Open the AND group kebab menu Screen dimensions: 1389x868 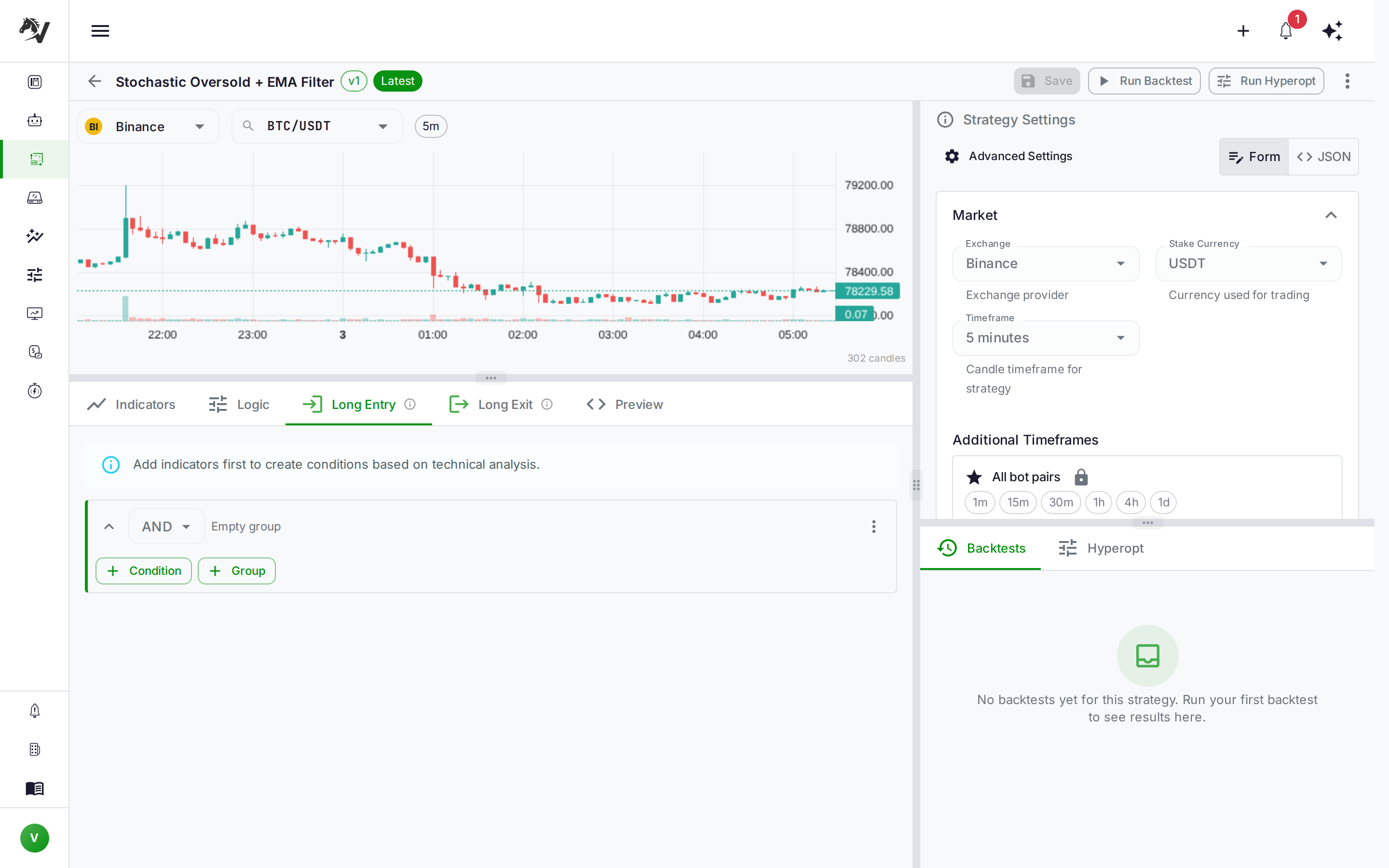(x=873, y=527)
